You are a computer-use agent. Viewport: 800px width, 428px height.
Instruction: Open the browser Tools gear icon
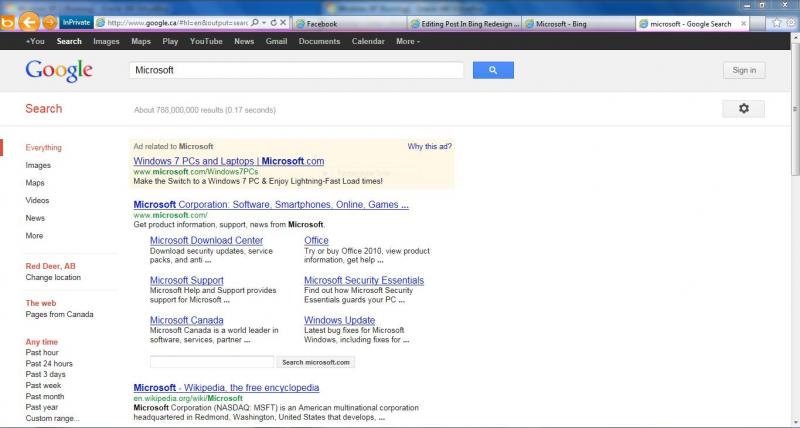coord(792,23)
